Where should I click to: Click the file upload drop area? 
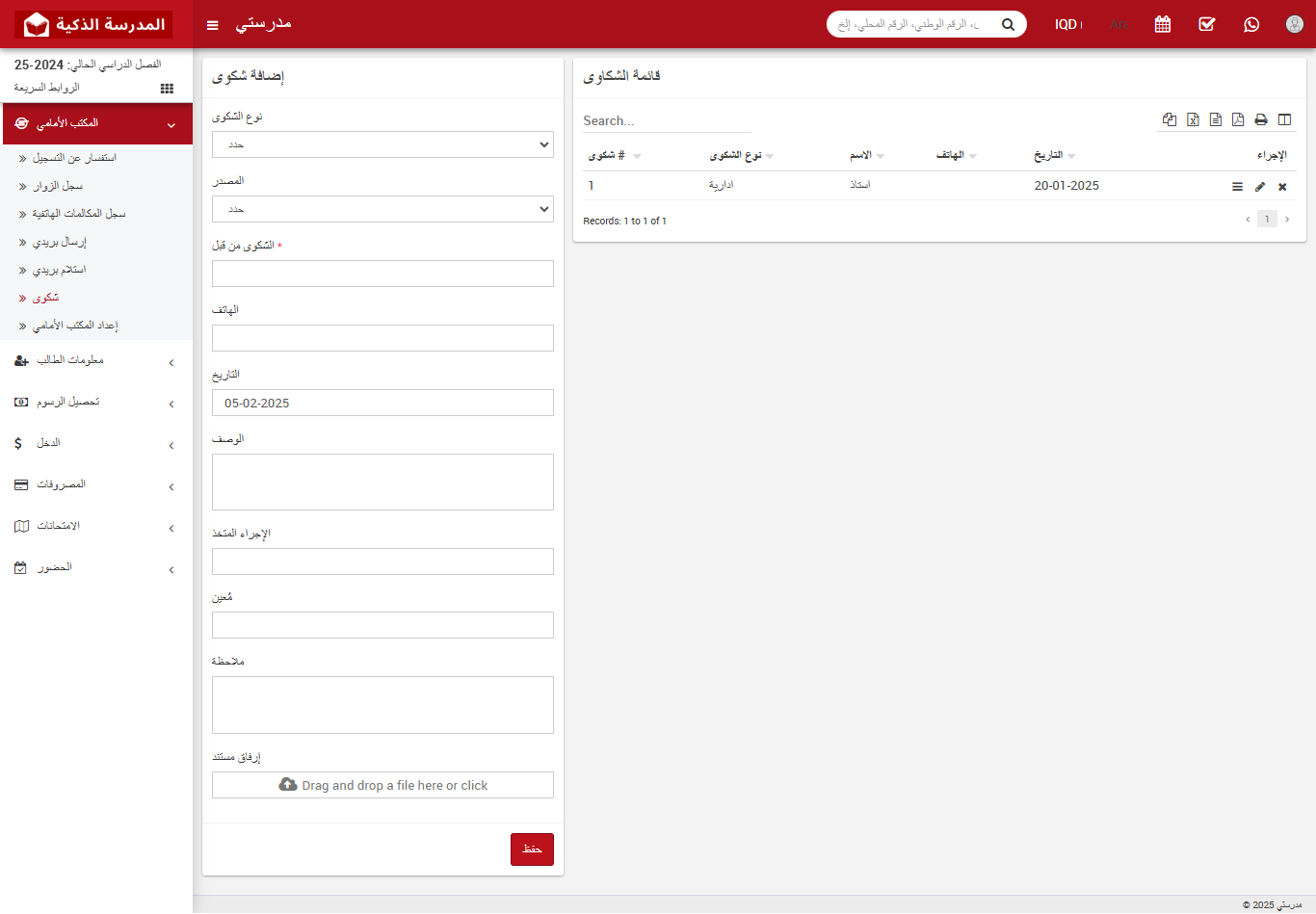pyautogui.click(x=382, y=785)
